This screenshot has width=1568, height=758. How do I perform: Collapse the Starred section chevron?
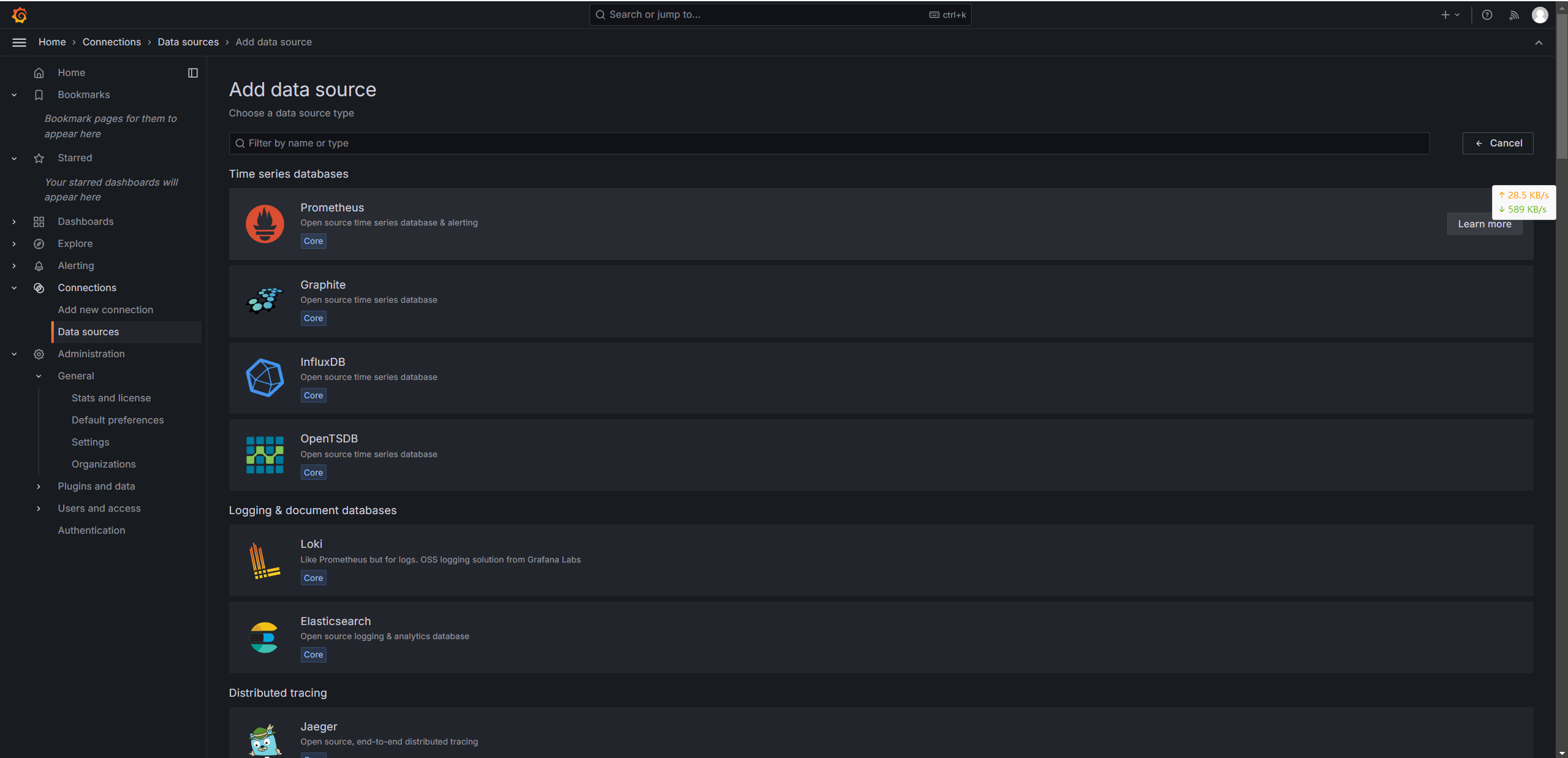pyautogui.click(x=14, y=158)
